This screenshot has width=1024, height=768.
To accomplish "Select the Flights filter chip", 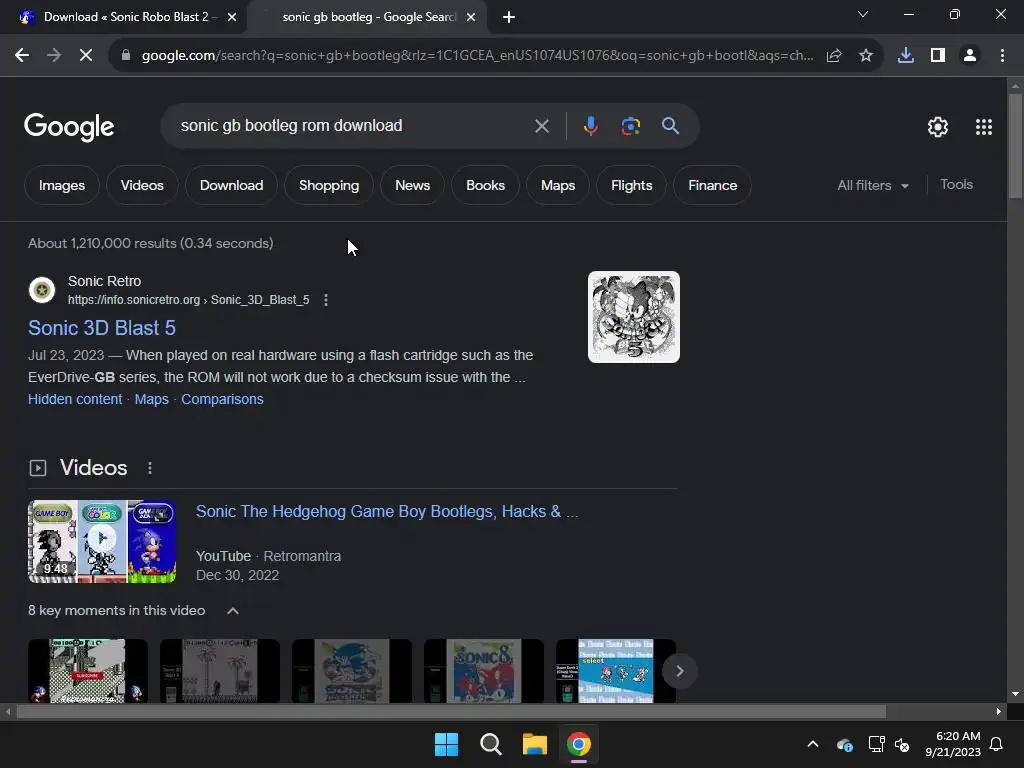I will pyautogui.click(x=632, y=185).
